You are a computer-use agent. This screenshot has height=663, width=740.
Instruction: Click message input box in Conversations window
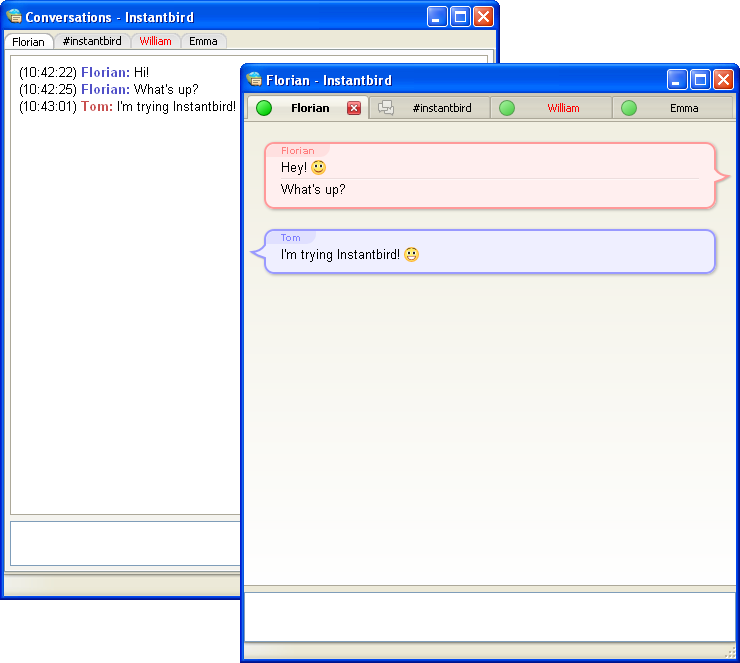(x=126, y=543)
